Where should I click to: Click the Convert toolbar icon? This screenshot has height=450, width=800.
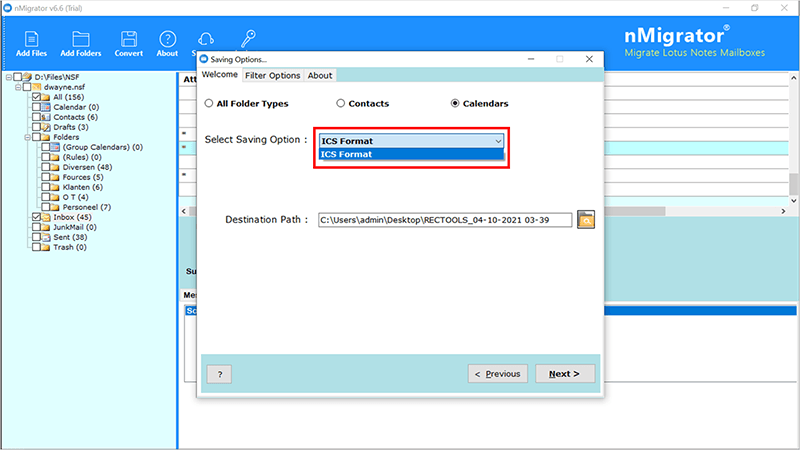(128, 41)
